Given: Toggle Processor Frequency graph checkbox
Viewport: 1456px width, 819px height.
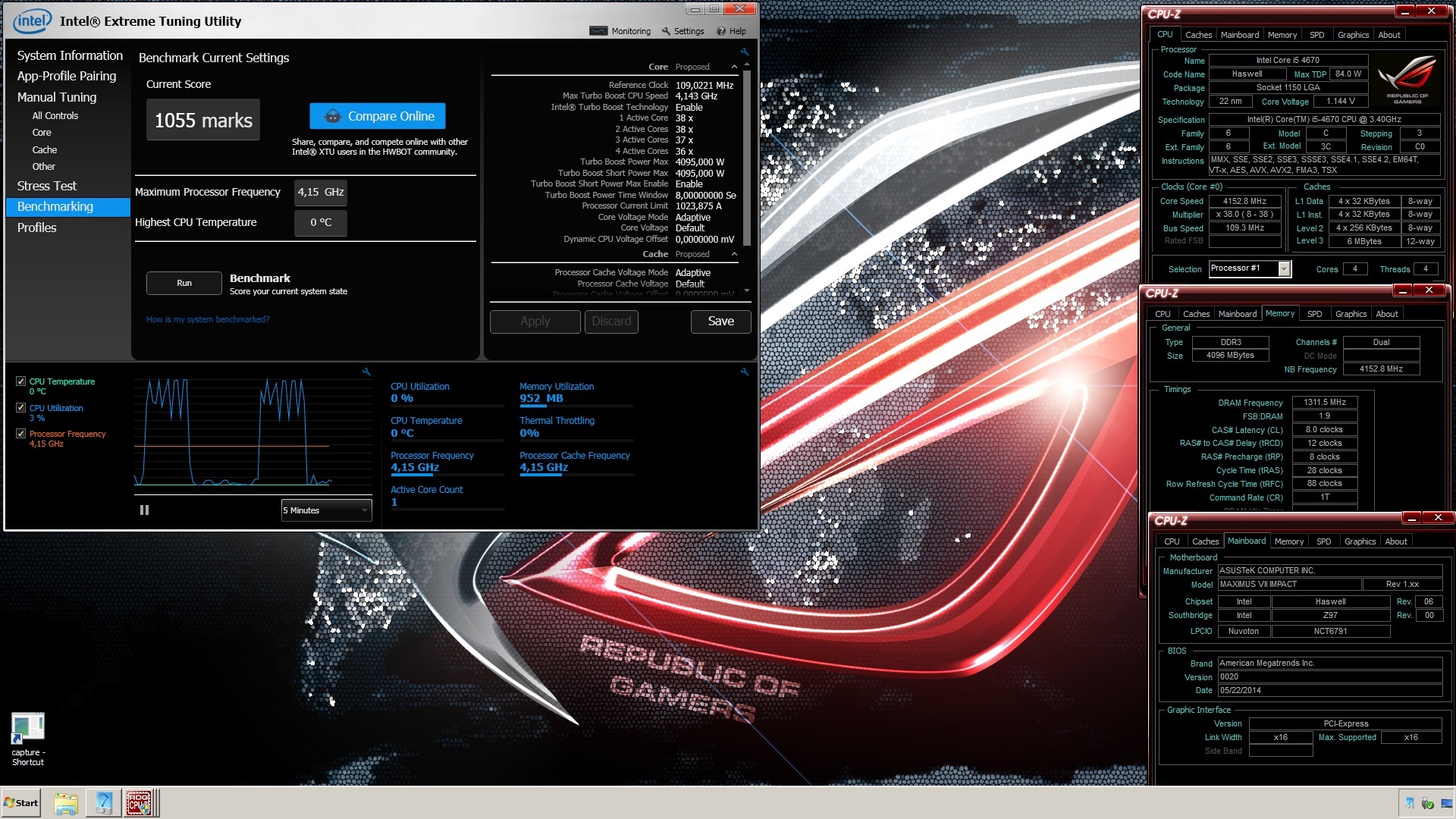Looking at the screenshot, I should point(21,434).
